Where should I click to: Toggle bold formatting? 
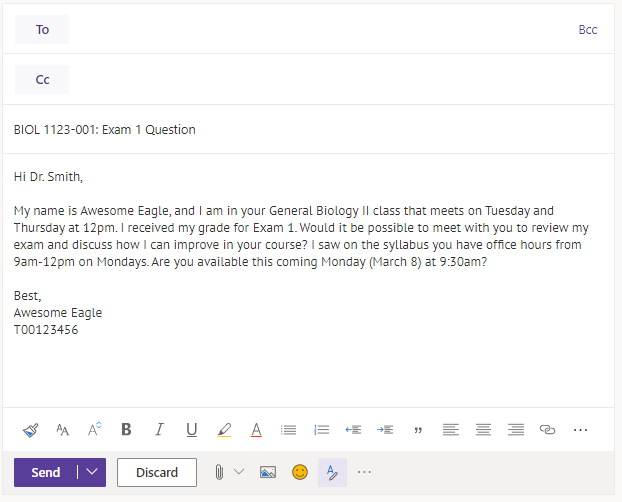(126, 430)
